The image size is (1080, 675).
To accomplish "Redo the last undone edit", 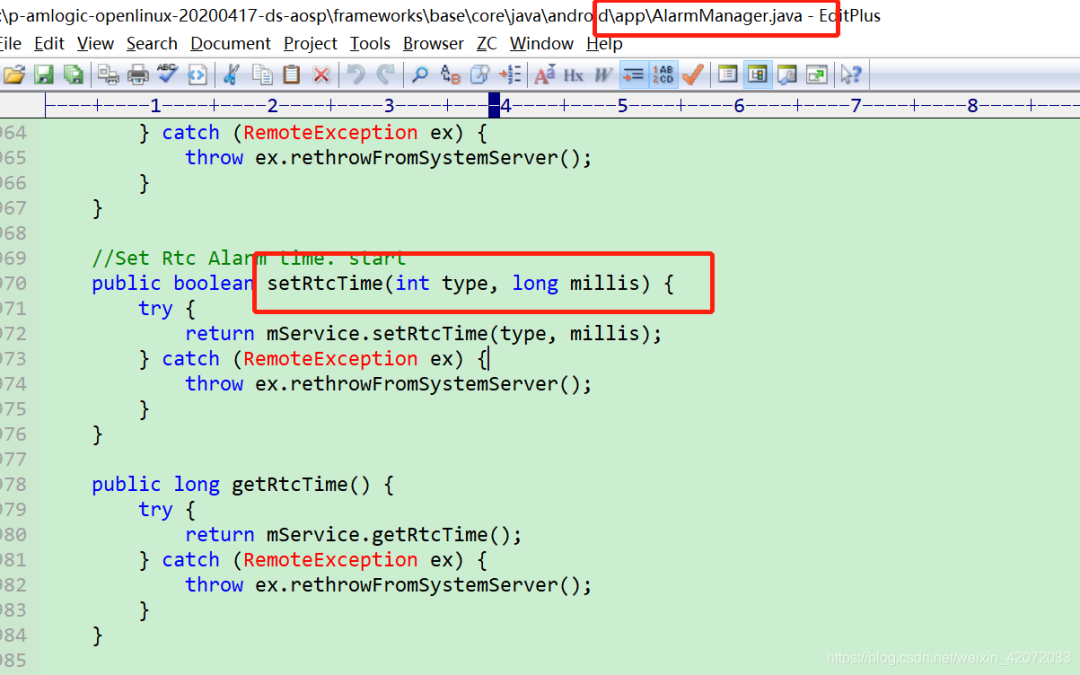I will [x=385, y=74].
